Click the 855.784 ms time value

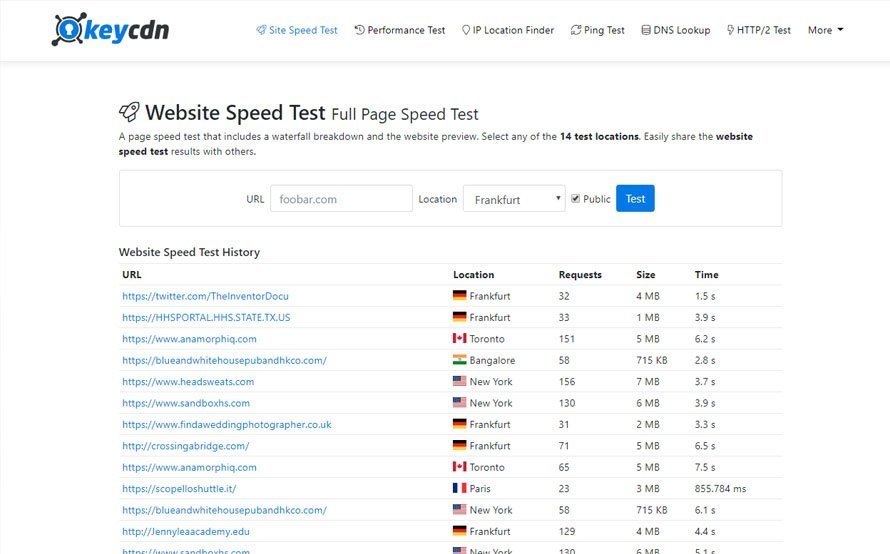[720, 489]
